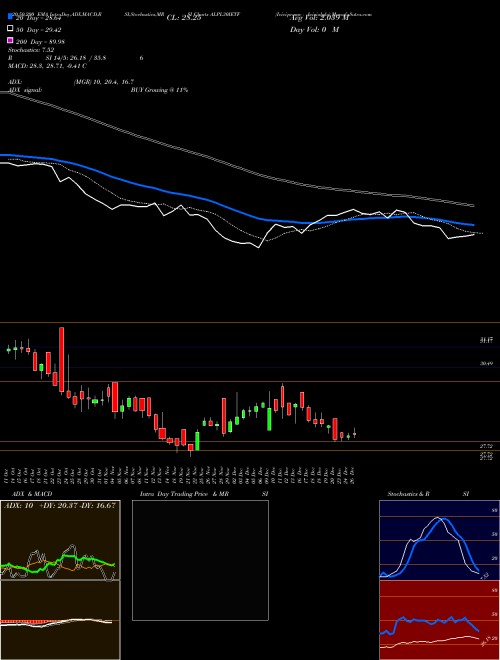Click the 30.49 price axis label

point(487,363)
